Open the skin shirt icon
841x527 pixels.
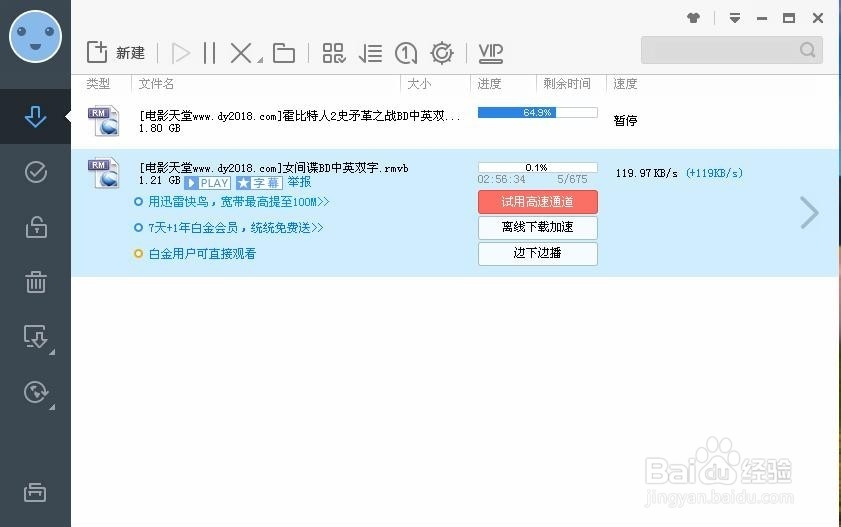pos(694,18)
